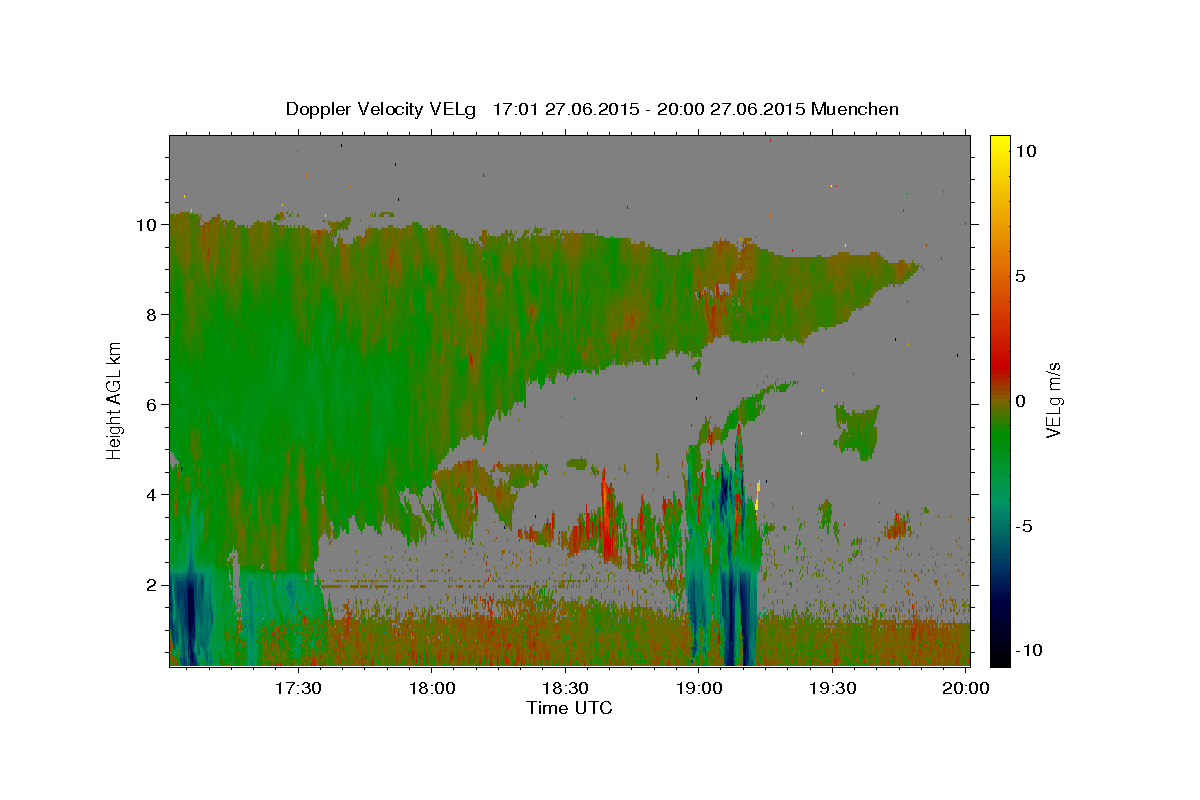Click the '17:30' time tick label

(x=297, y=688)
